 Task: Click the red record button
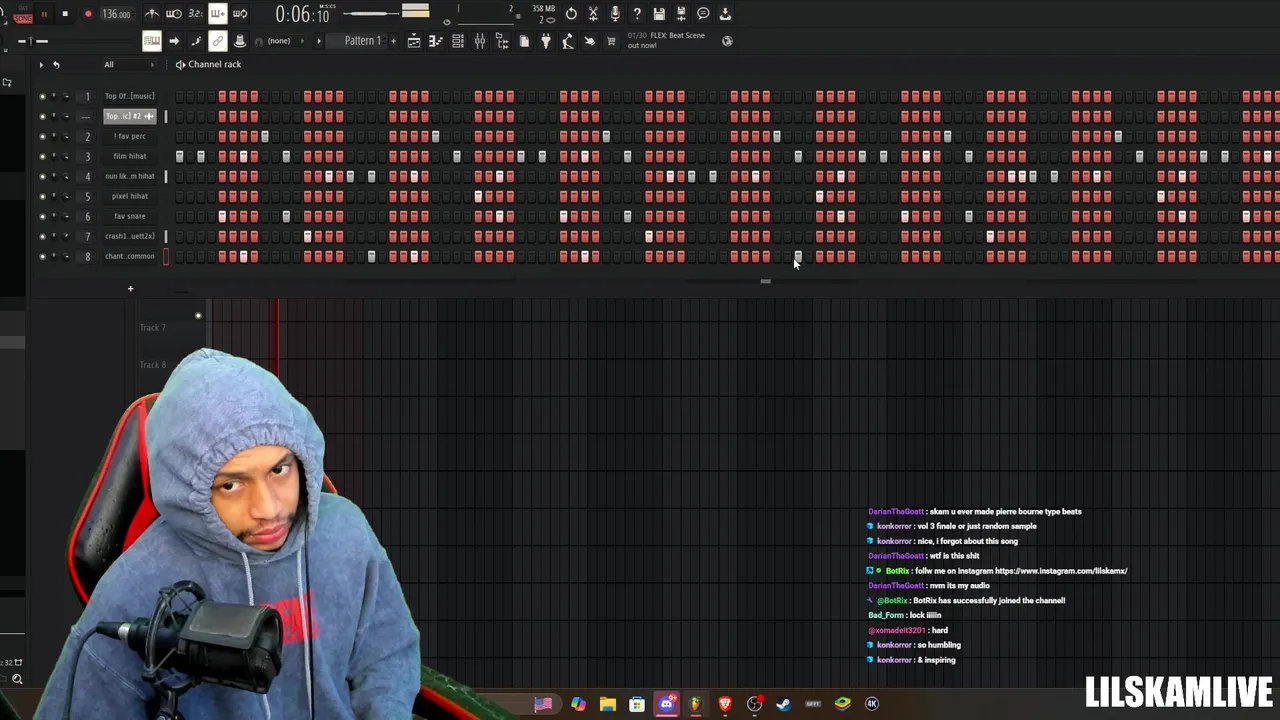pyautogui.click(x=88, y=14)
